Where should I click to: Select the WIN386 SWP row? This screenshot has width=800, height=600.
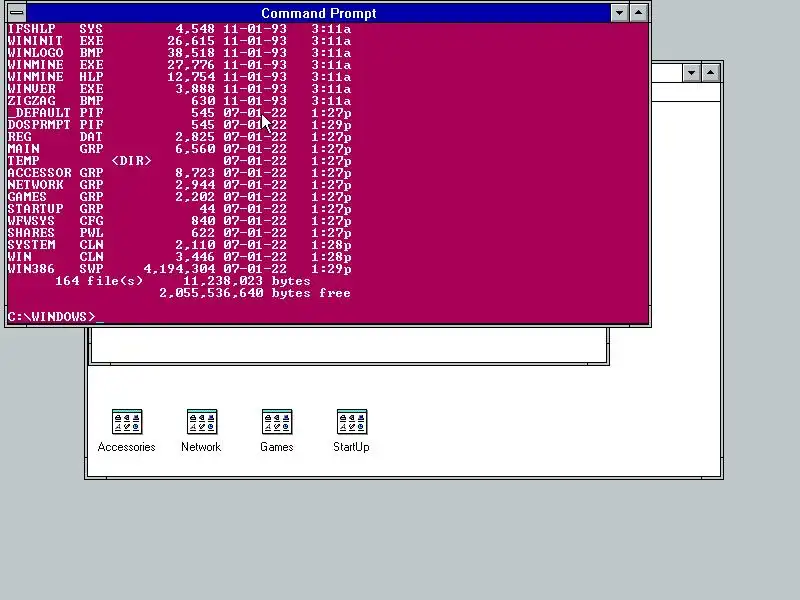click(179, 269)
